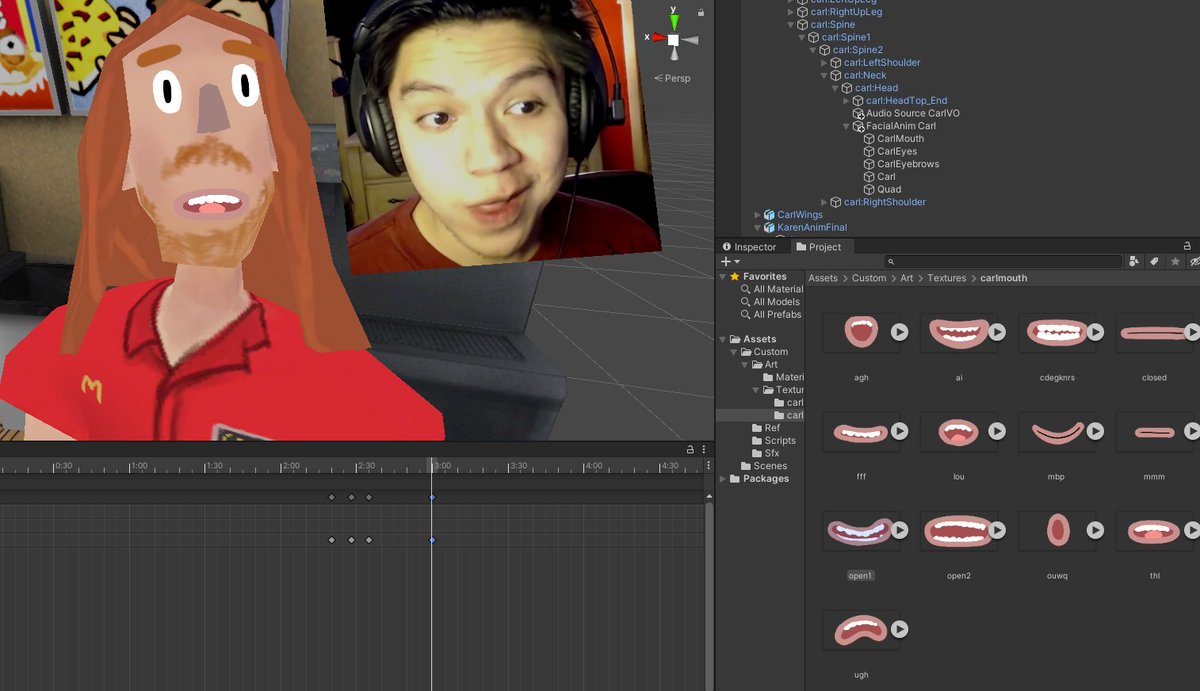This screenshot has height=691, width=1200.
Task: Expand sprites of ouwq texture
Action: [x=1095, y=530]
